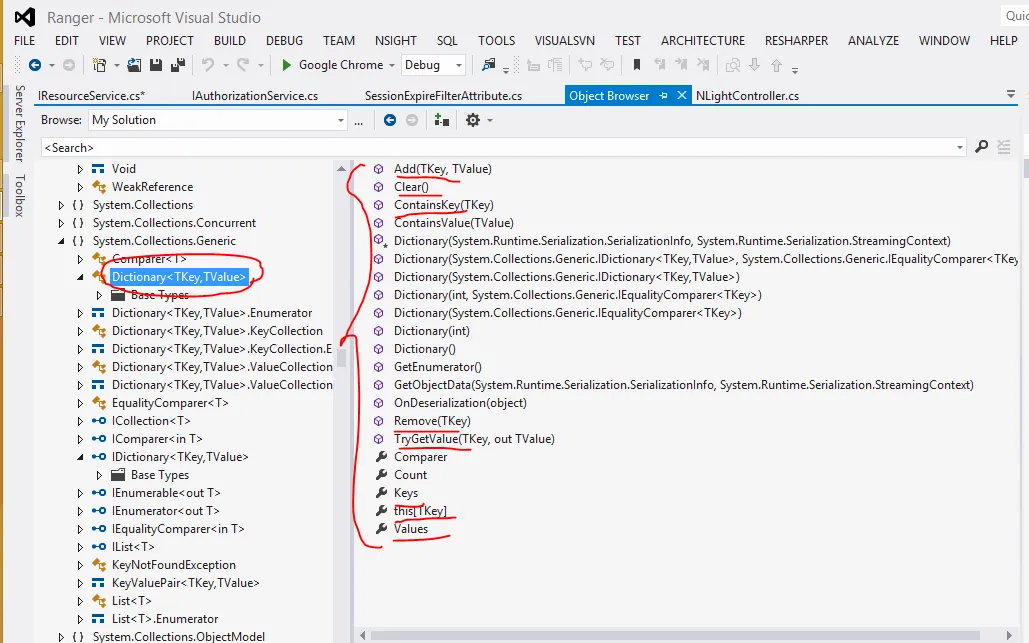Collapse System.Collections.Generic namespace node
This screenshot has height=643, width=1029.
click(61, 241)
